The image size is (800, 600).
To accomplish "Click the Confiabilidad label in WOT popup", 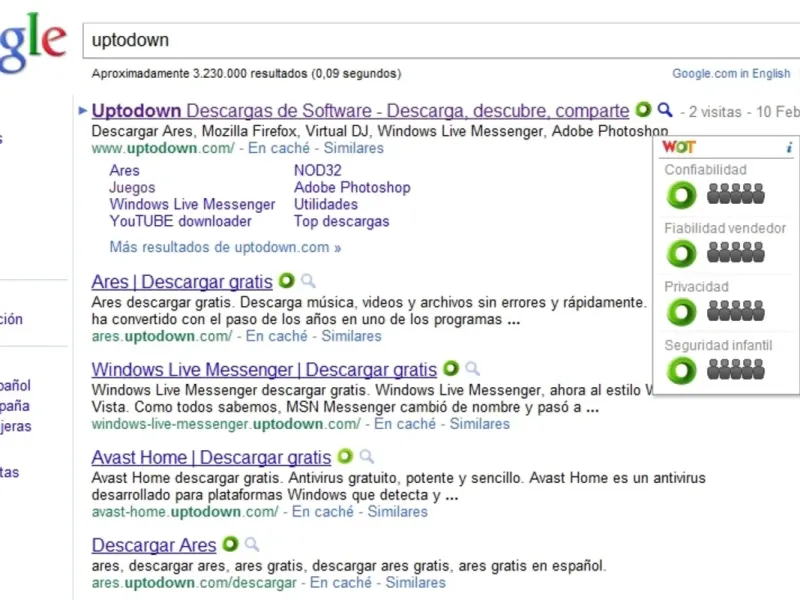I will [706, 169].
